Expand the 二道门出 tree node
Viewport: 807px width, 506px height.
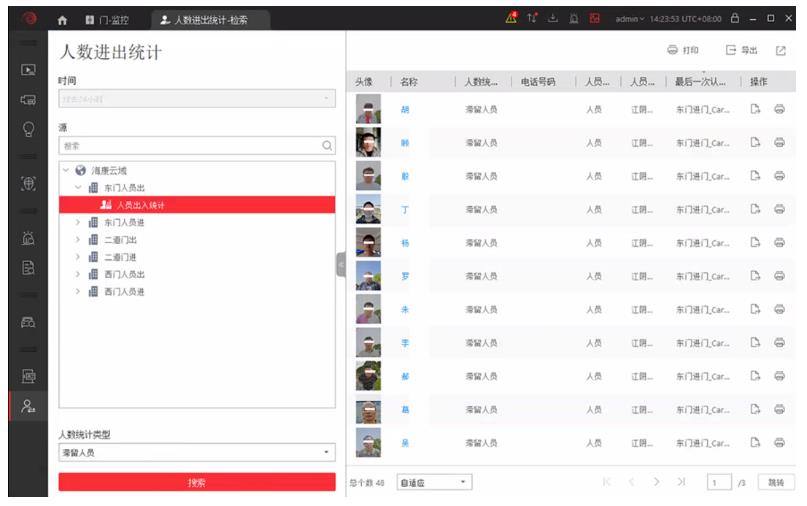(79, 240)
